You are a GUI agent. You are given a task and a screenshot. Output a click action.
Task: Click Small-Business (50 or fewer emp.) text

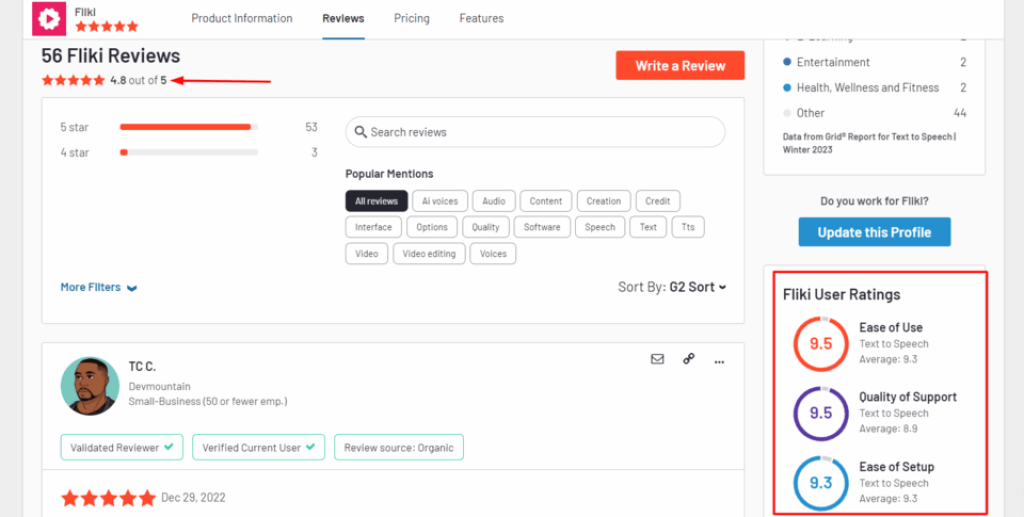tap(208, 401)
